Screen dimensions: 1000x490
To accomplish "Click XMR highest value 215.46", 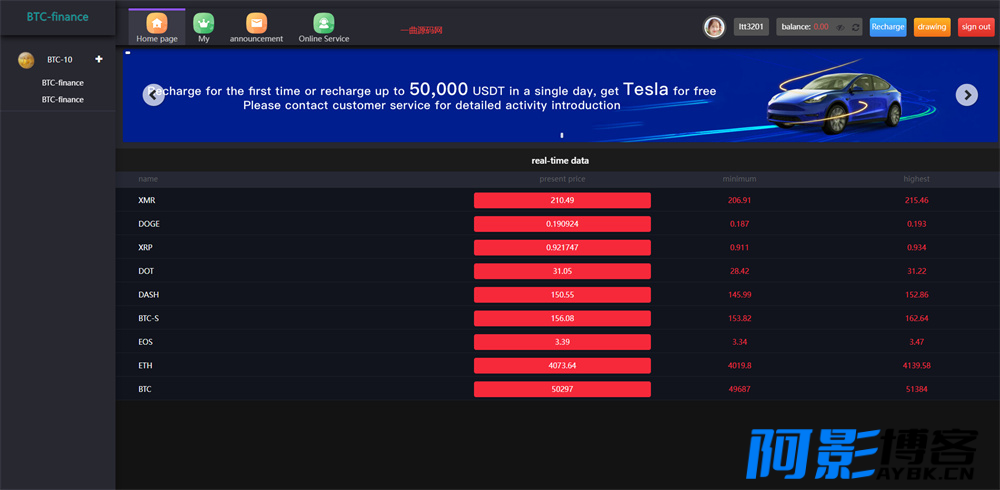I will 916,200.
